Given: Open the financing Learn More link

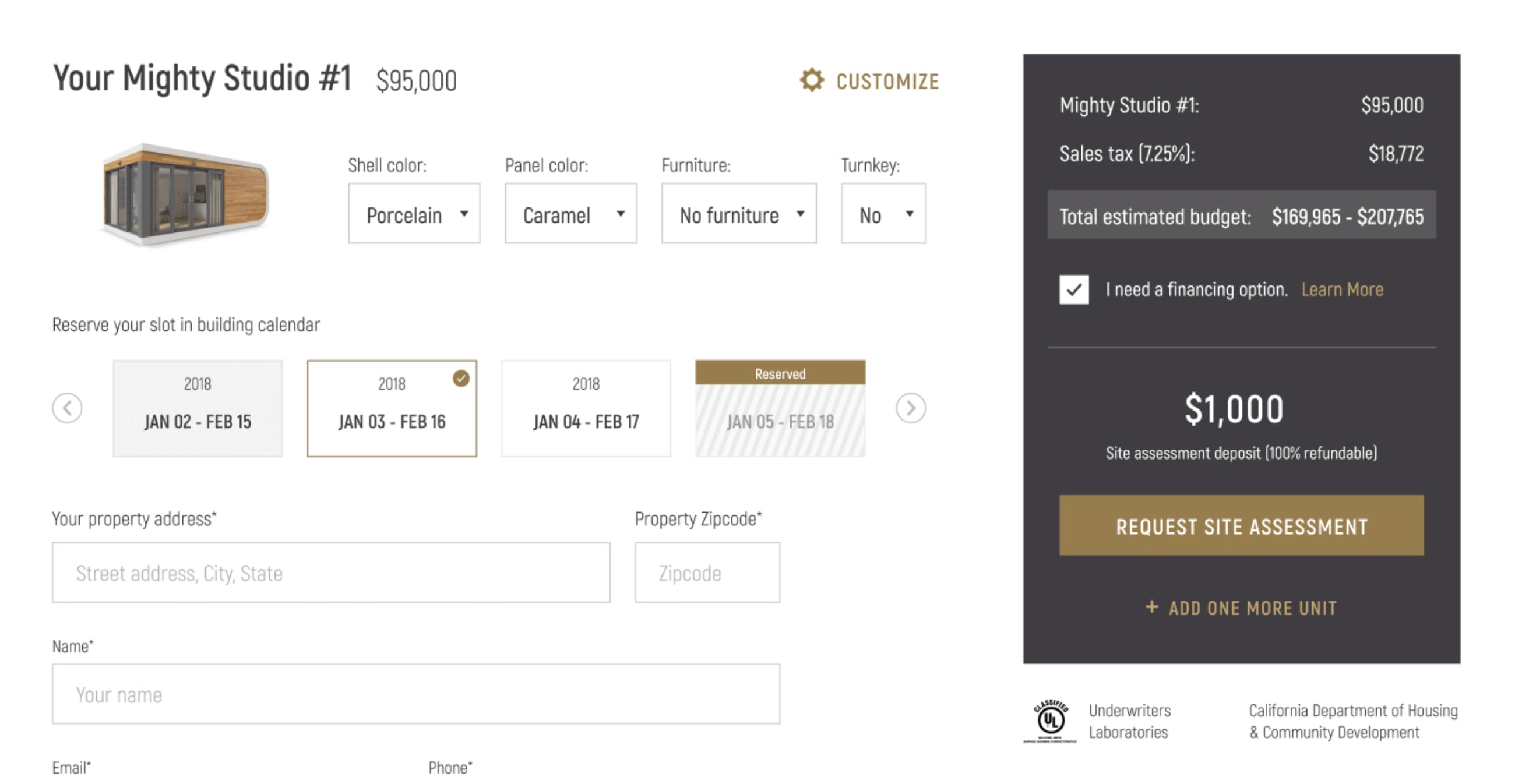Looking at the screenshot, I should (x=1342, y=289).
